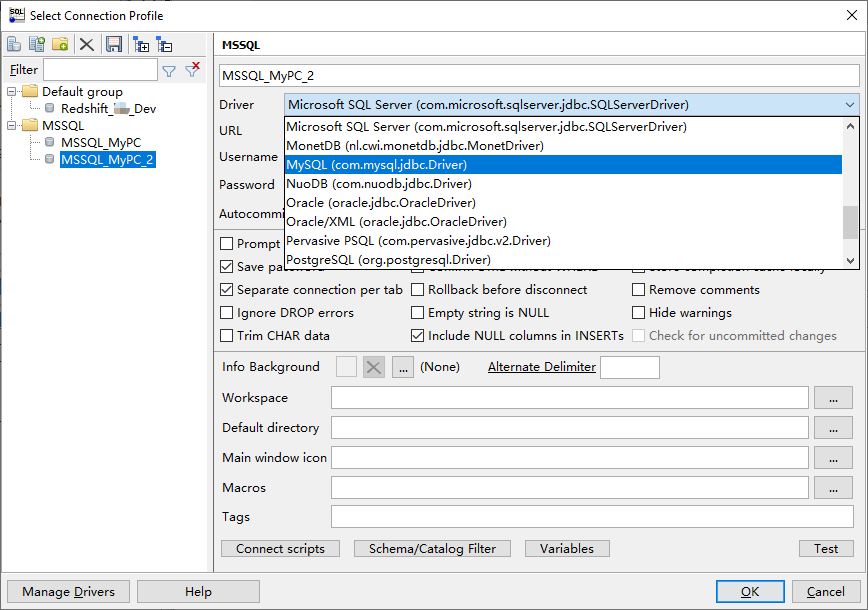Collapse the MSSQL group tree node
The image size is (868, 610).
point(12,126)
